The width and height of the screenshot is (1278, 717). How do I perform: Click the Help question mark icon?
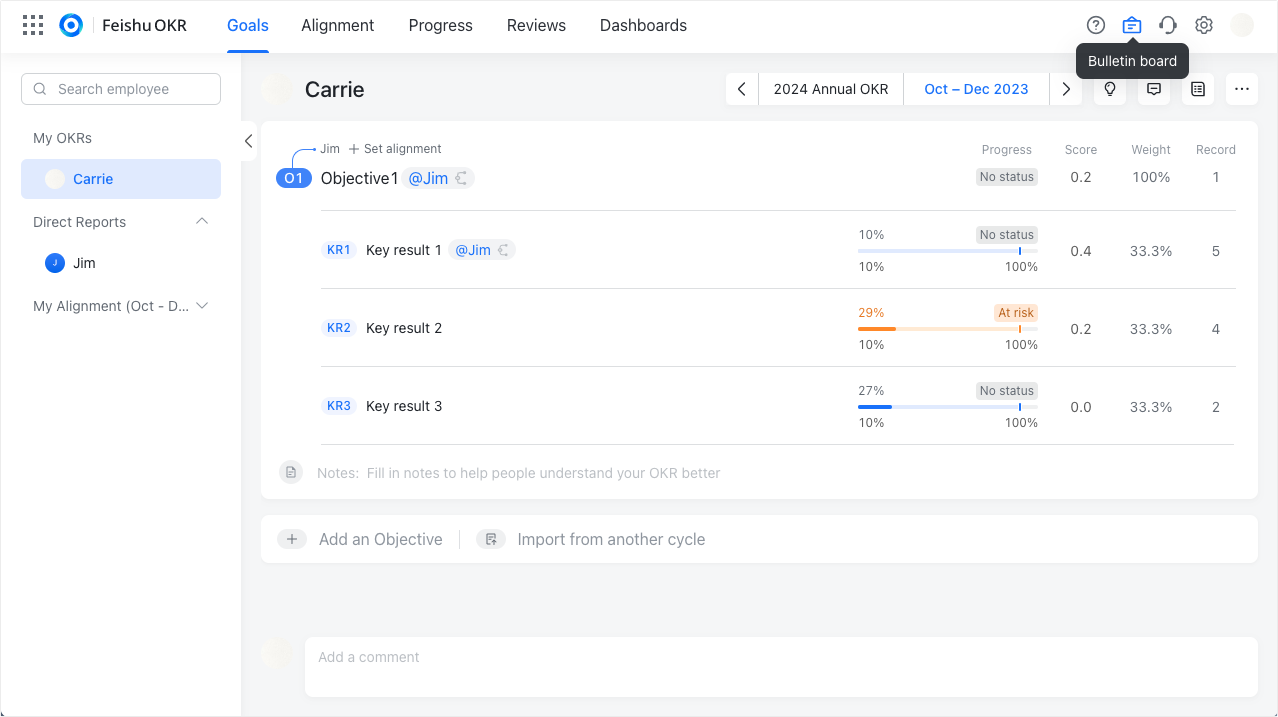pyautogui.click(x=1095, y=25)
